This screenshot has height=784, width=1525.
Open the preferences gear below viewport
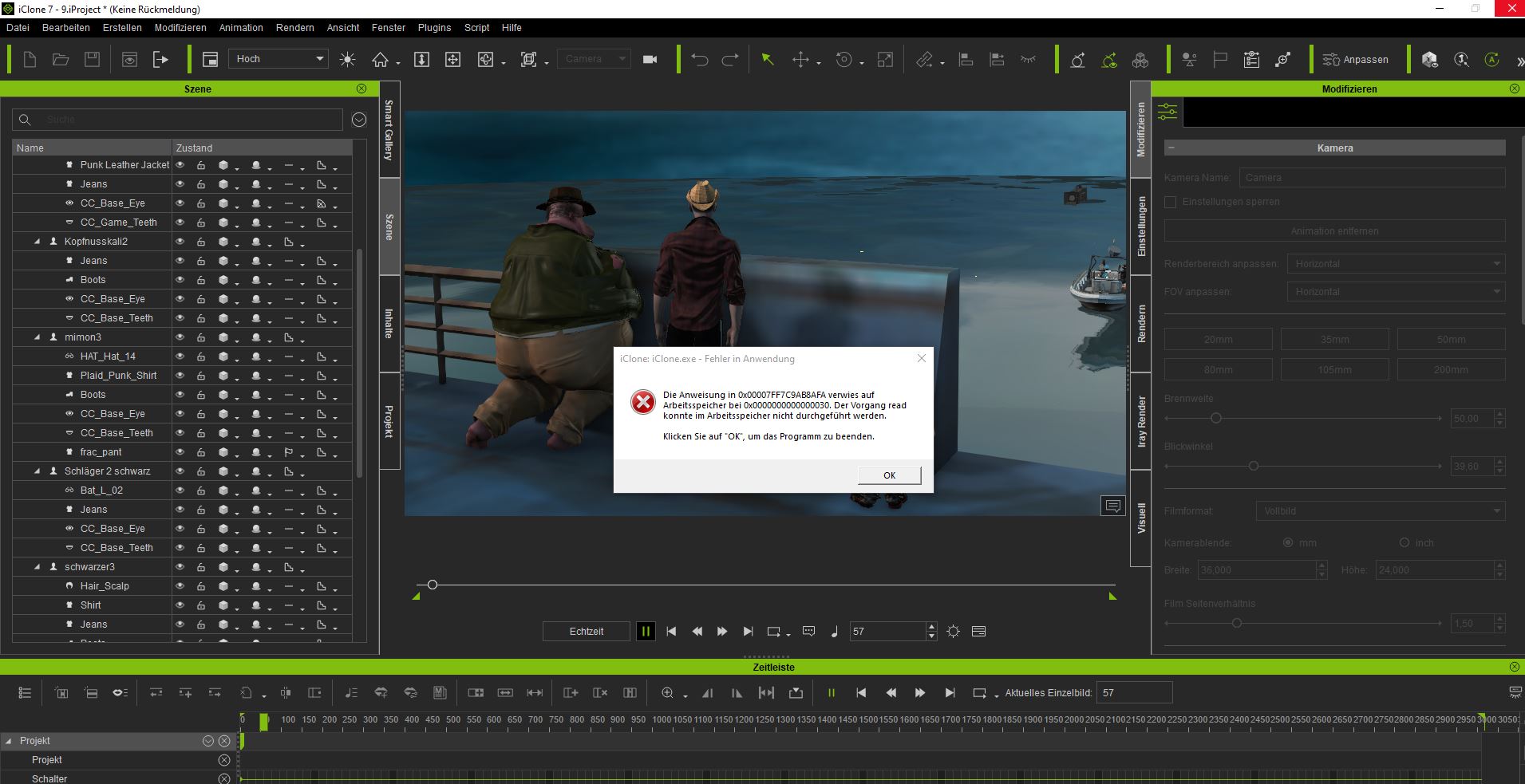(953, 631)
